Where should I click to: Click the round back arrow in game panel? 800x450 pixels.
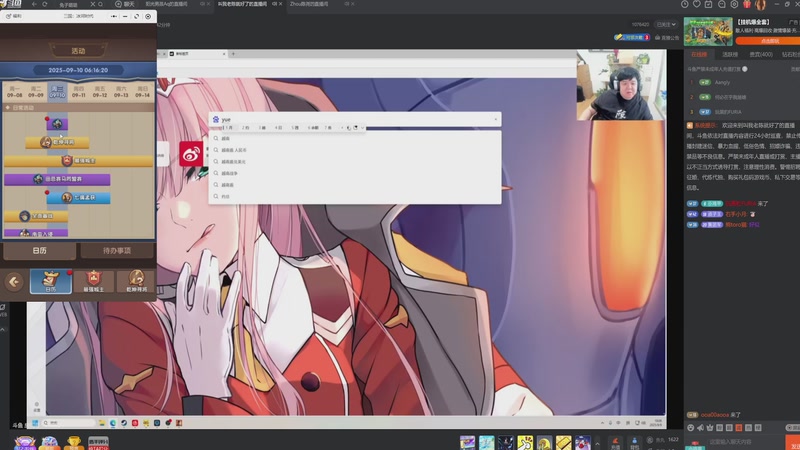[x=14, y=282]
